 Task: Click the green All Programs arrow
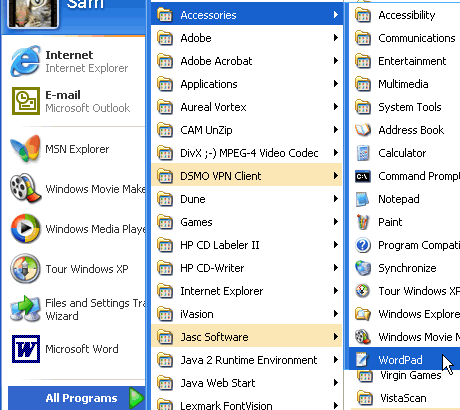[136, 398]
